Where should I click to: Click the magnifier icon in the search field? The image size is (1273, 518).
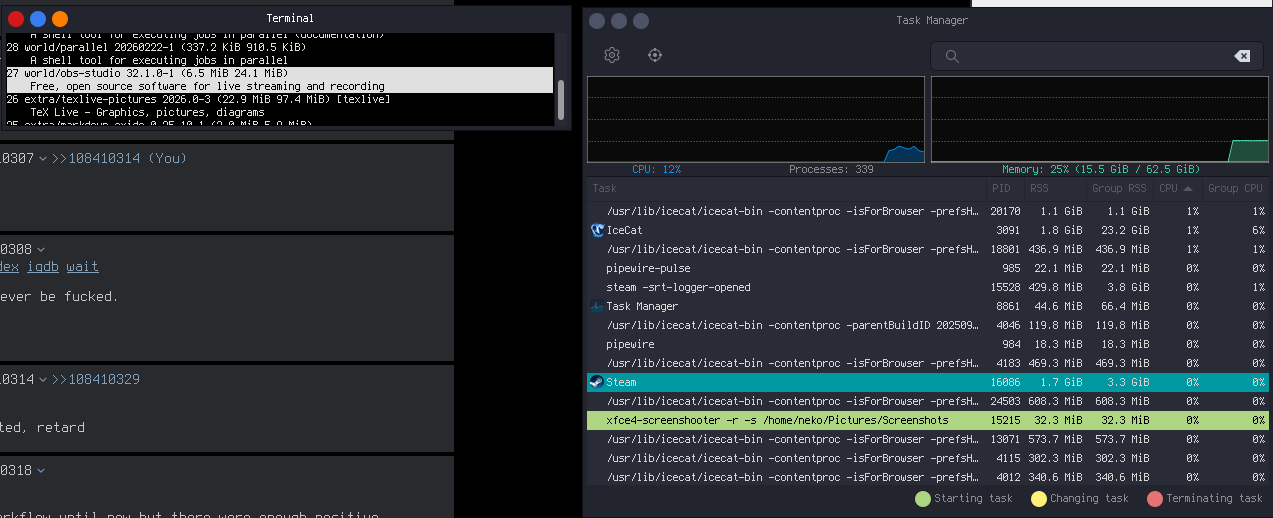pyautogui.click(x=952, y=56)
